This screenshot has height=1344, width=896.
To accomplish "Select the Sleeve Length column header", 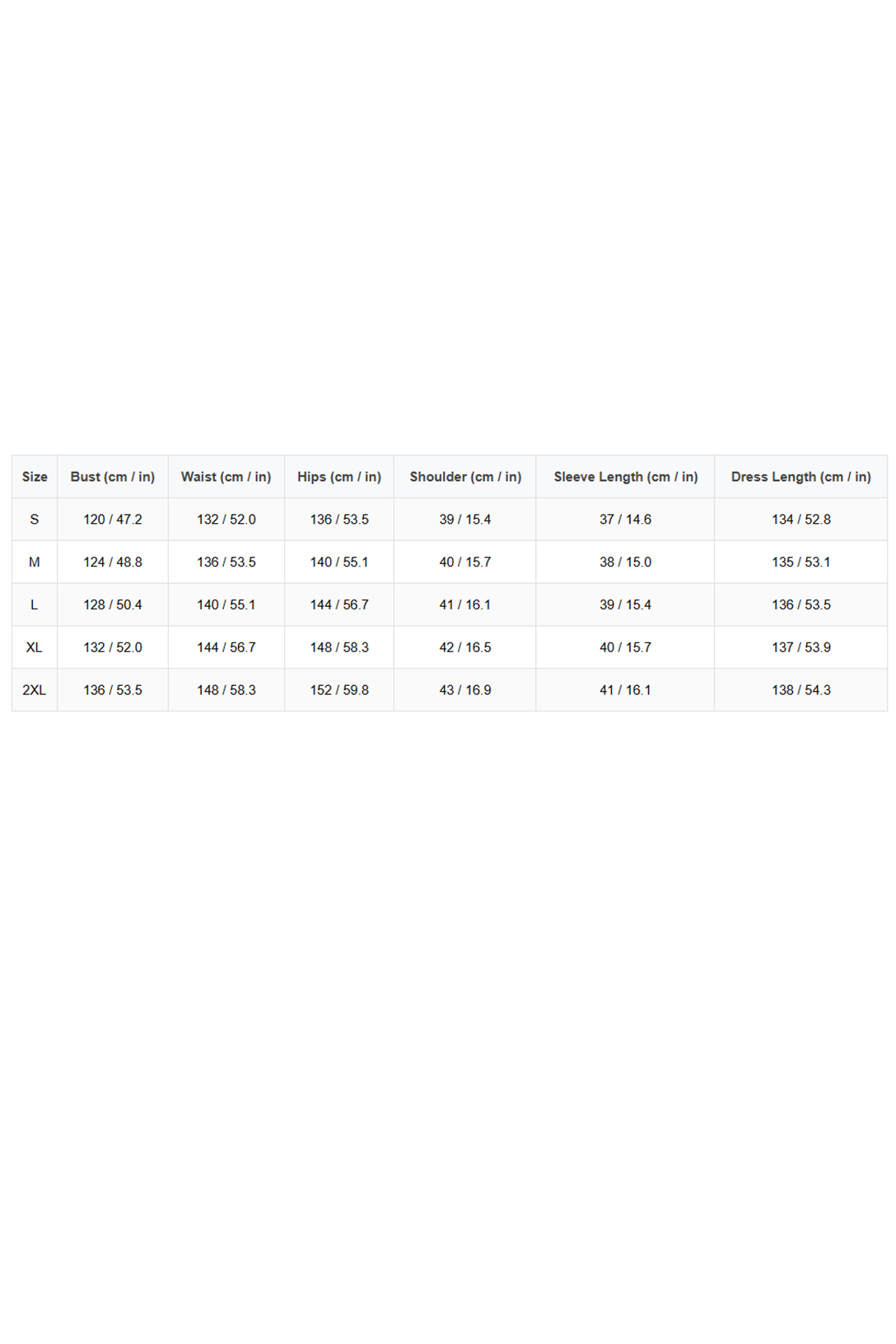I will point(625,477).
